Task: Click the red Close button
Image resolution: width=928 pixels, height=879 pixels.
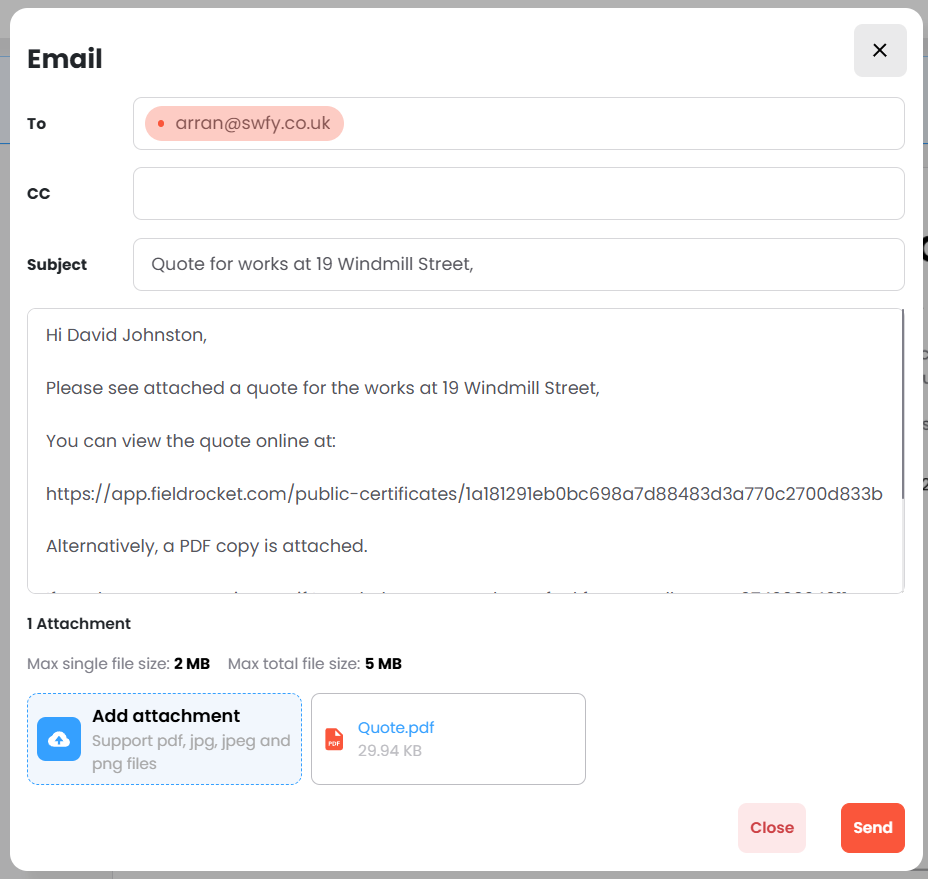Action: [772, 828]
